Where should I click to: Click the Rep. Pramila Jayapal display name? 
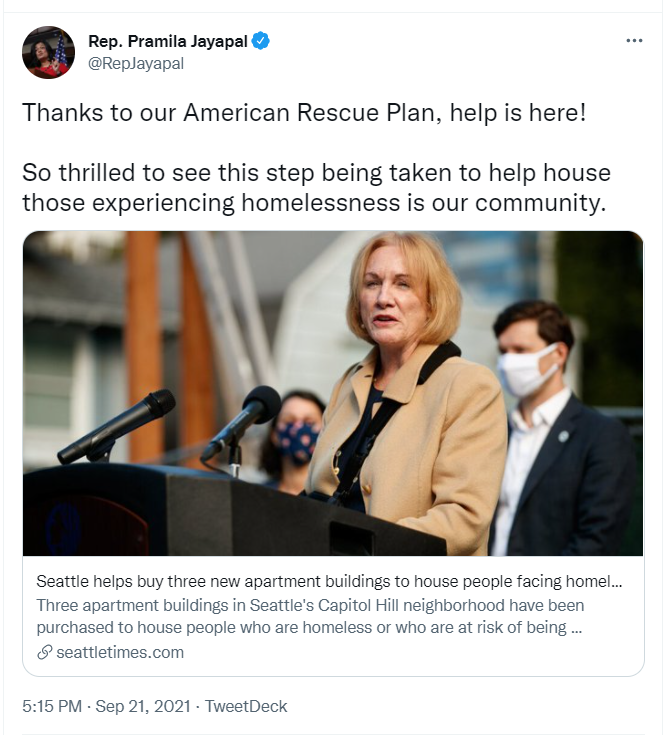(x=167, y=41)
